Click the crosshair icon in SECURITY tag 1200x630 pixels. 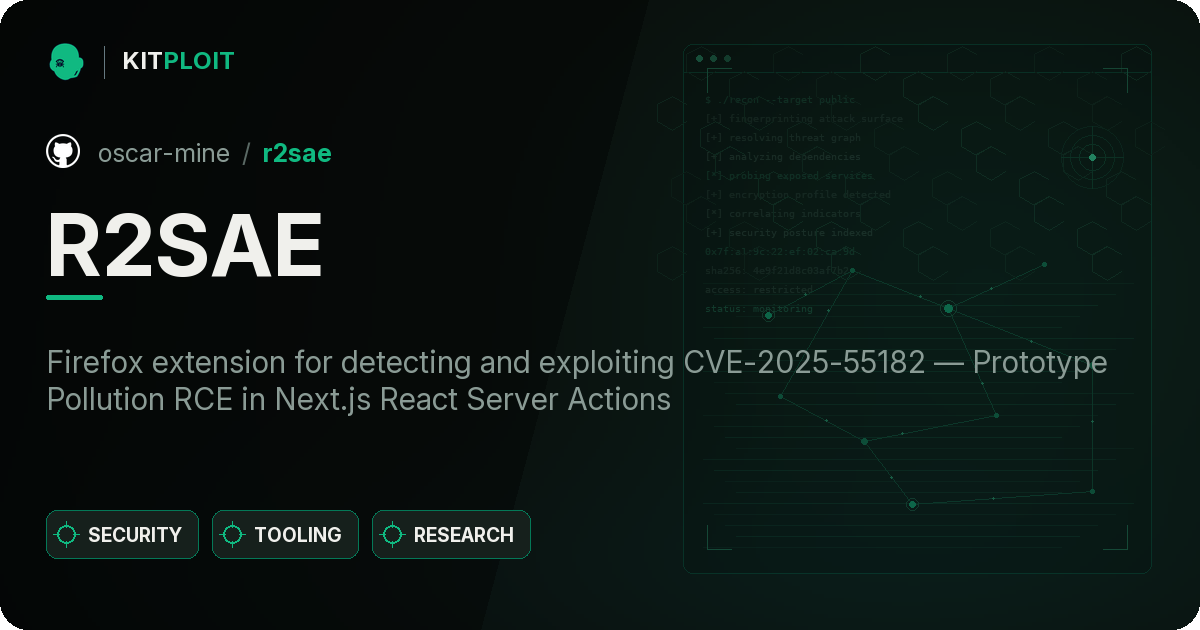click(x=67, y=535)
